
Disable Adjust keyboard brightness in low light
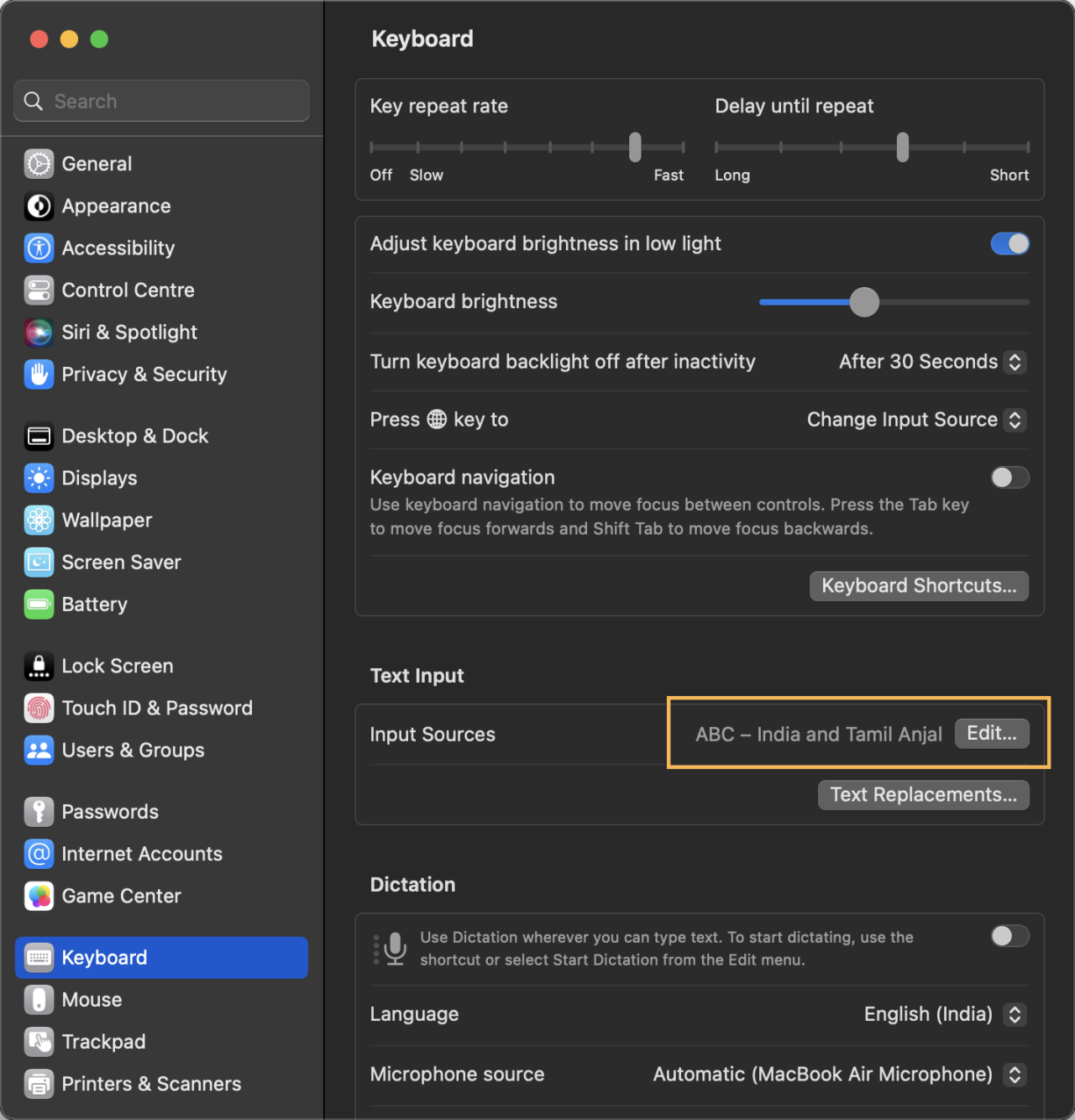pos(1009,243)
